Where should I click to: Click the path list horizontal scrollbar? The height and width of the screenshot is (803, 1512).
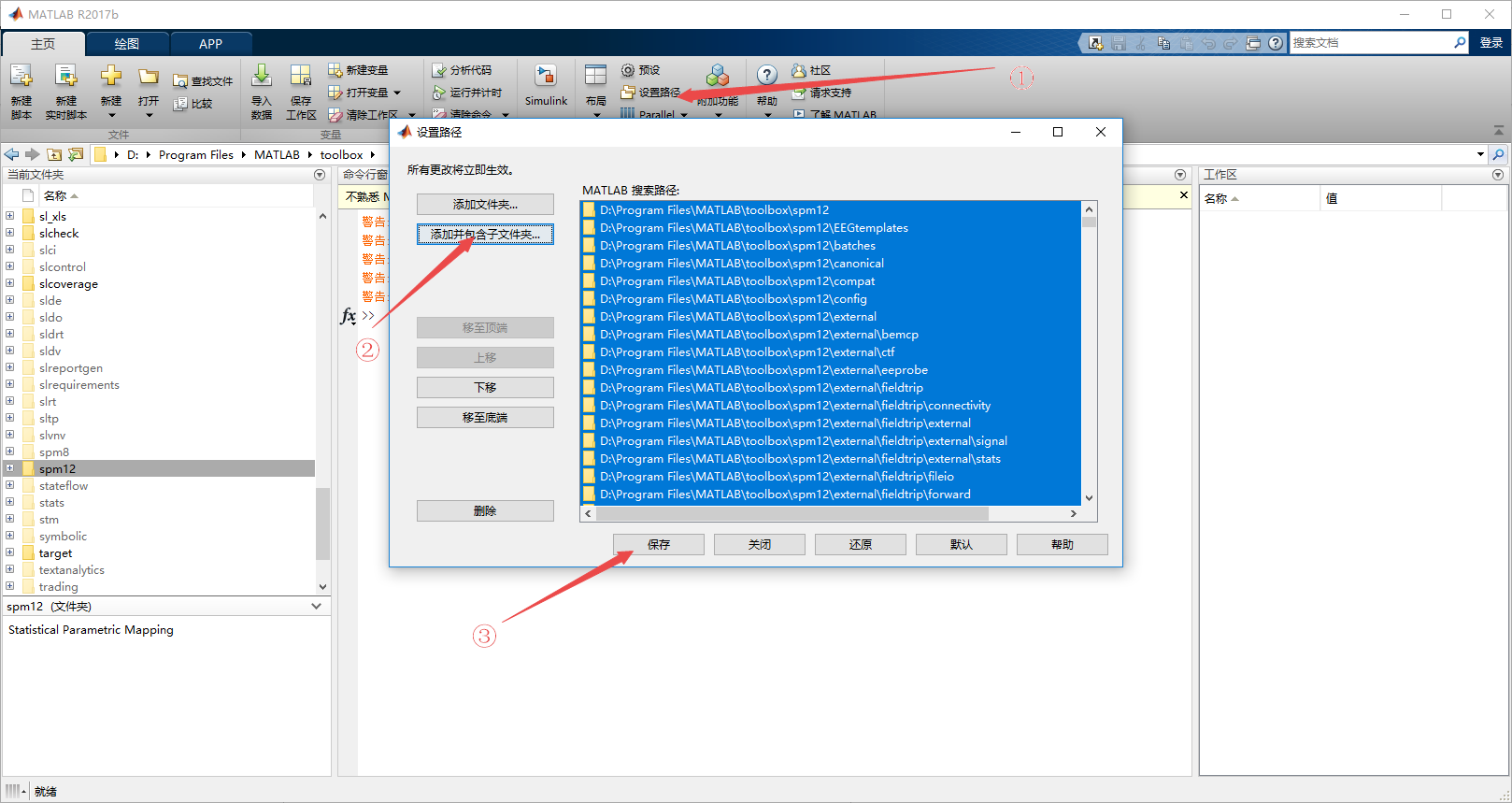click(x=792, y=513)
